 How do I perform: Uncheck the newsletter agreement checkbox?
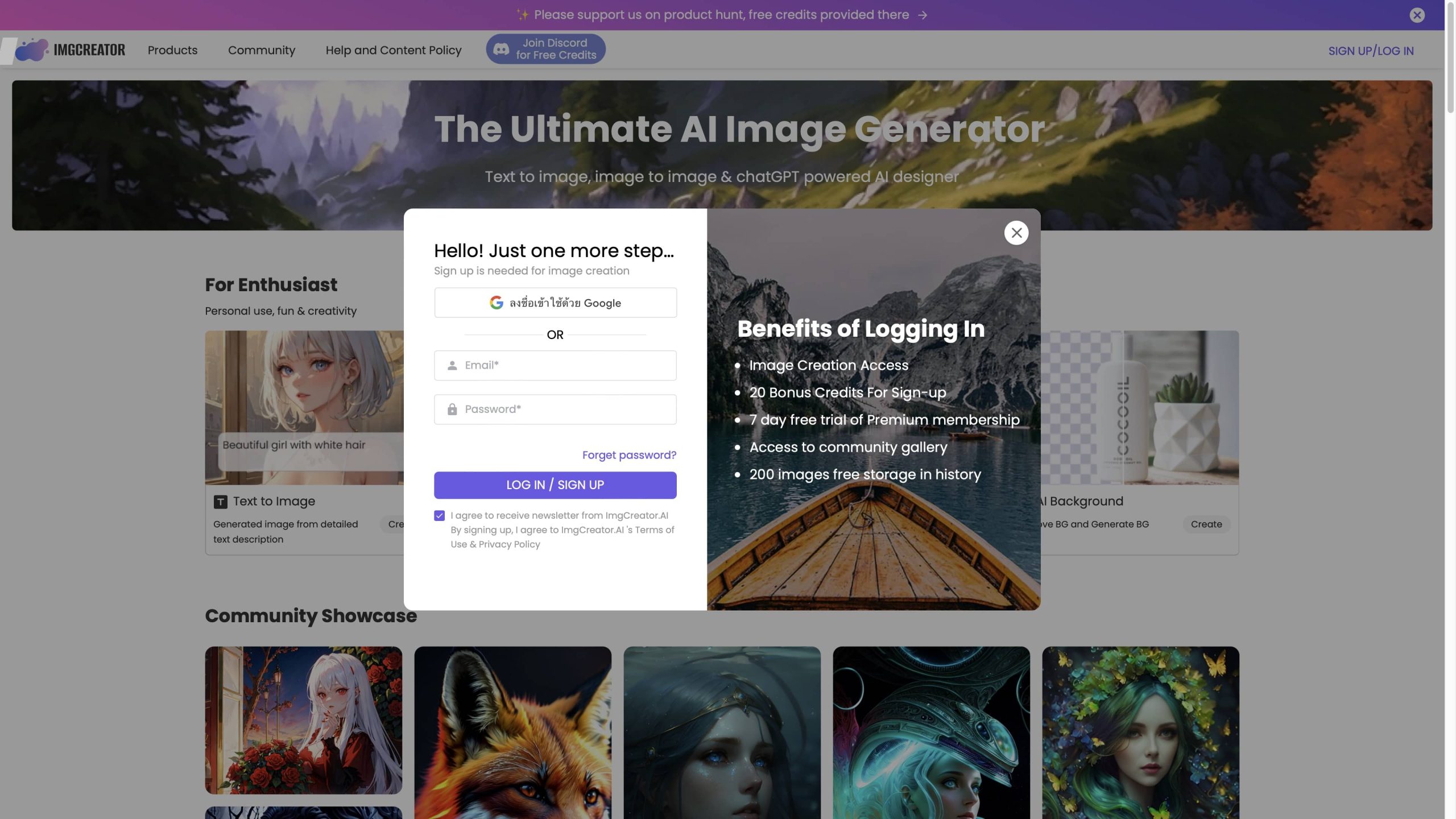pyautogui.click(x=439, y=516)
